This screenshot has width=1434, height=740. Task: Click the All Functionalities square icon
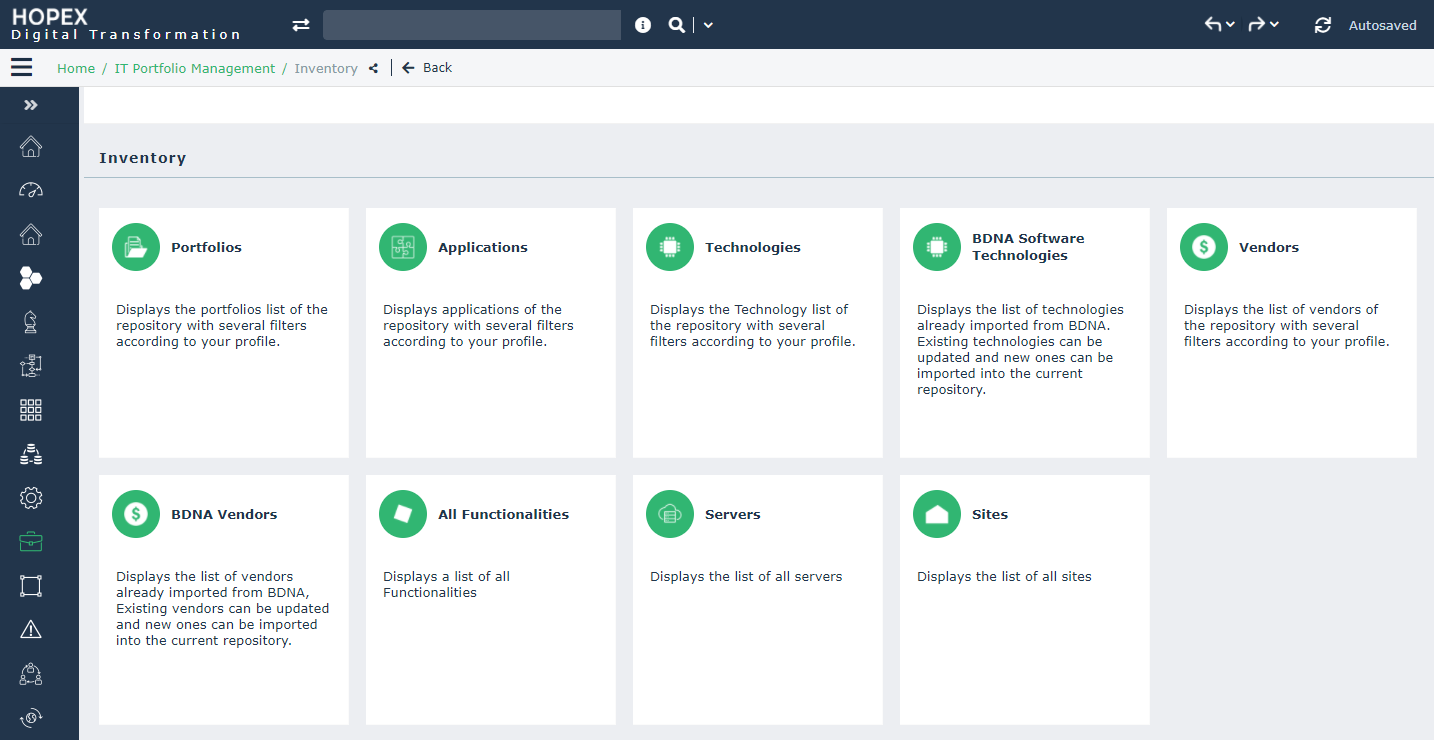[x=403, y=514]
